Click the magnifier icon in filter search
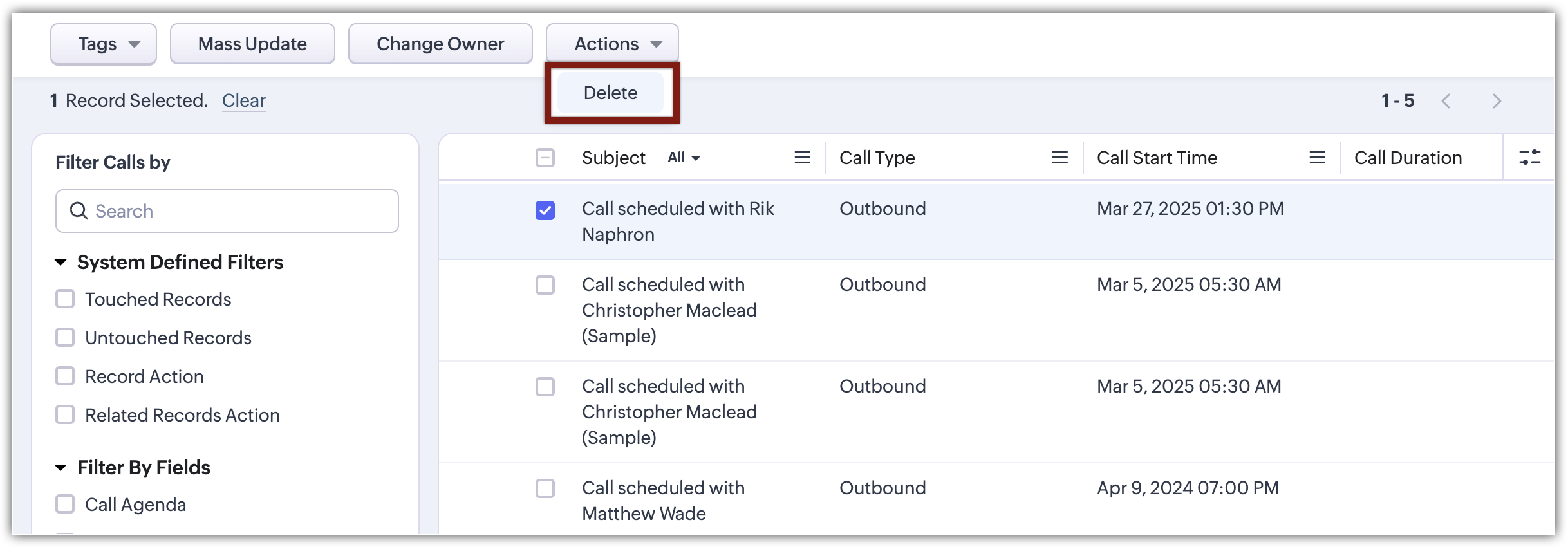 click(79, 211)
